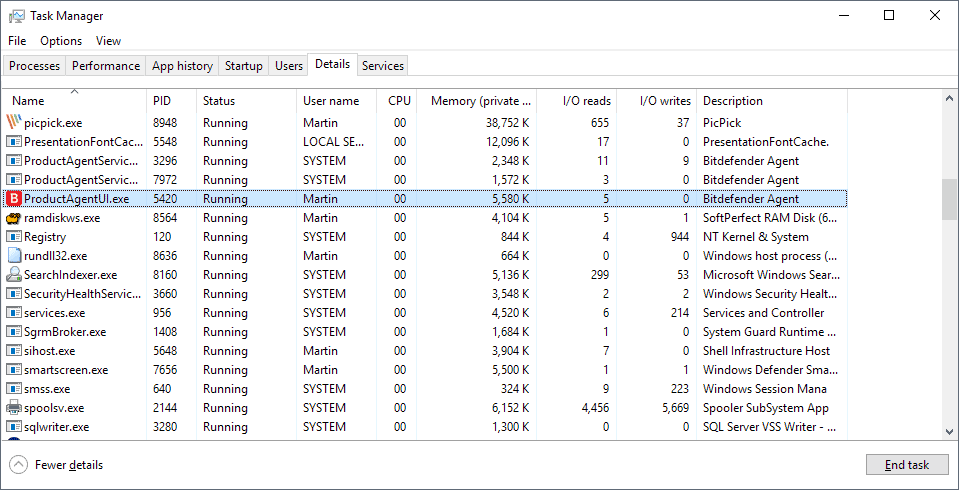Open the Startup tab
The width and height of the screenshot is (959, 490).
pyautogui.click(x=243, y=66)
